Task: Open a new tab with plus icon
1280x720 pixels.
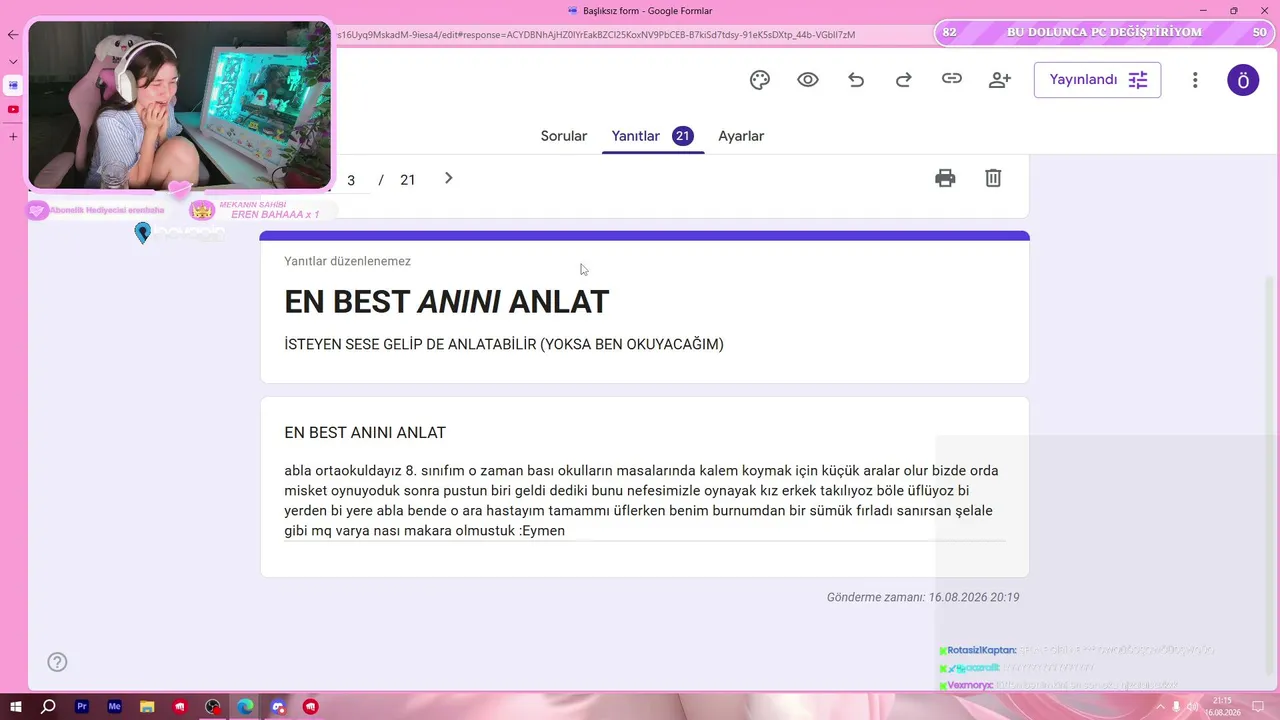Action: click(x=13, y=136)
